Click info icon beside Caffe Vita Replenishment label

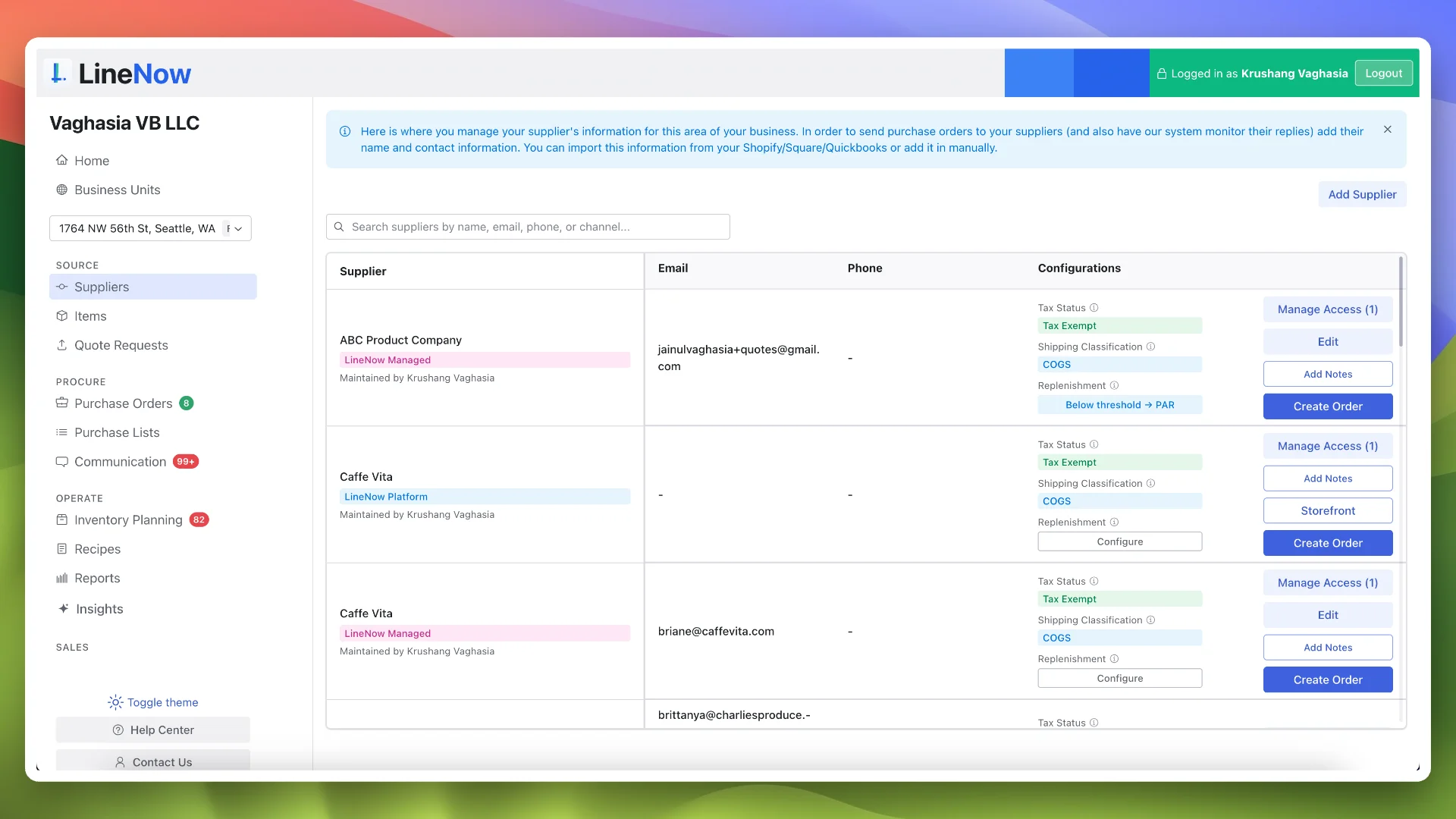[1114, 522]
